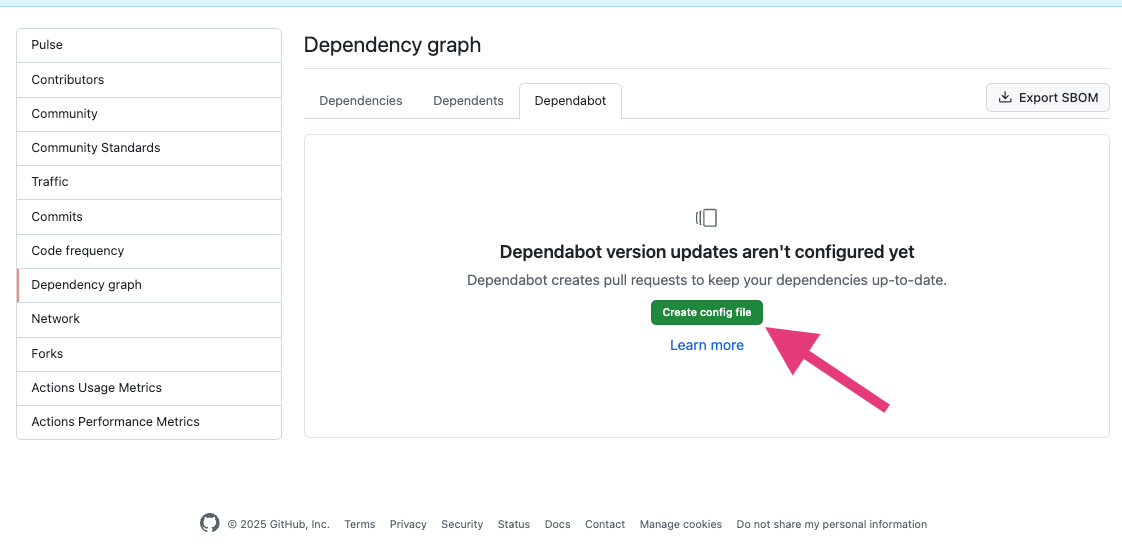
Task: Switch to the Dependents tab
Action: 468,101
